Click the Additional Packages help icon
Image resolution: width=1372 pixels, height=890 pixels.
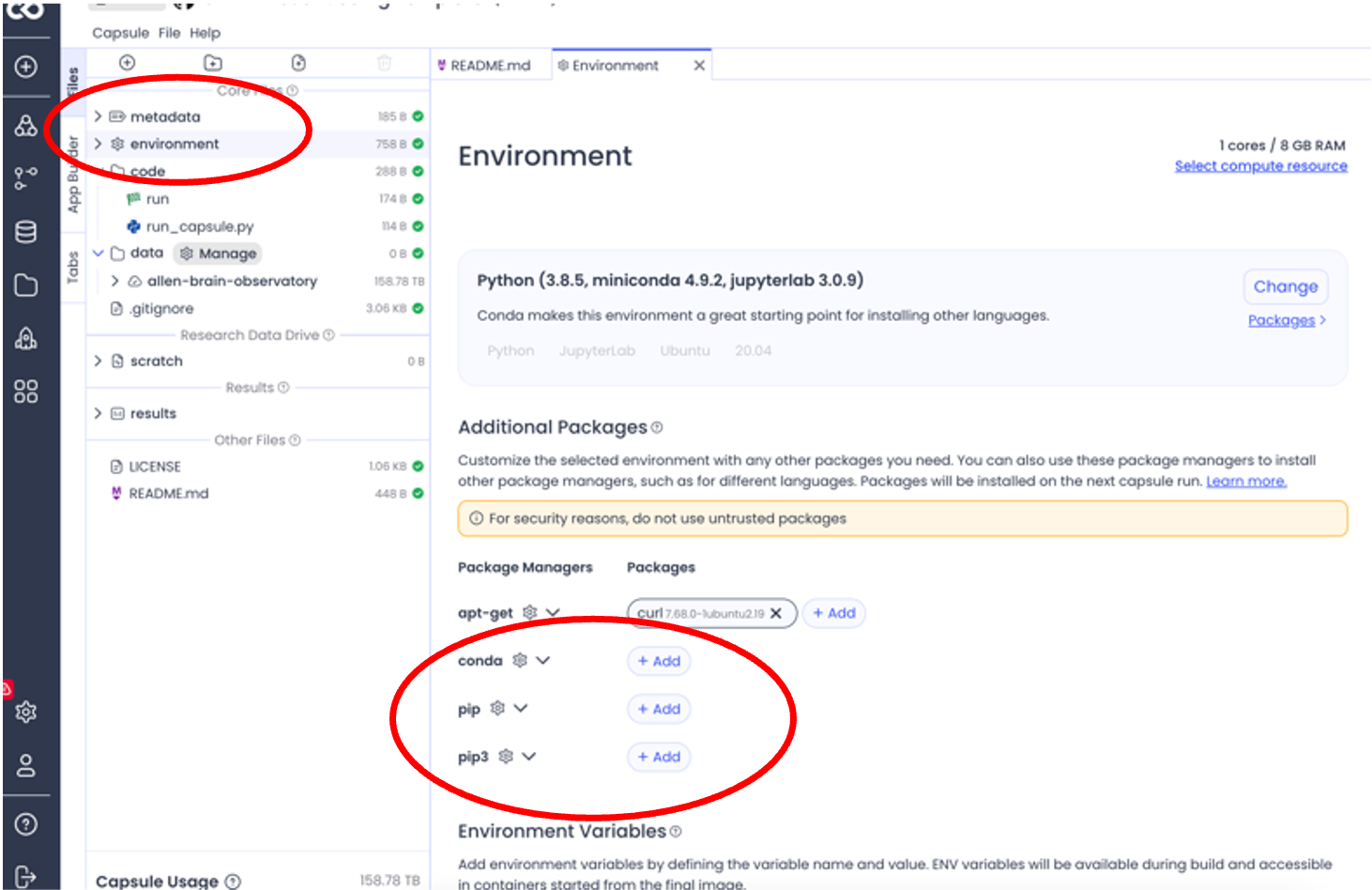point(657,427)
